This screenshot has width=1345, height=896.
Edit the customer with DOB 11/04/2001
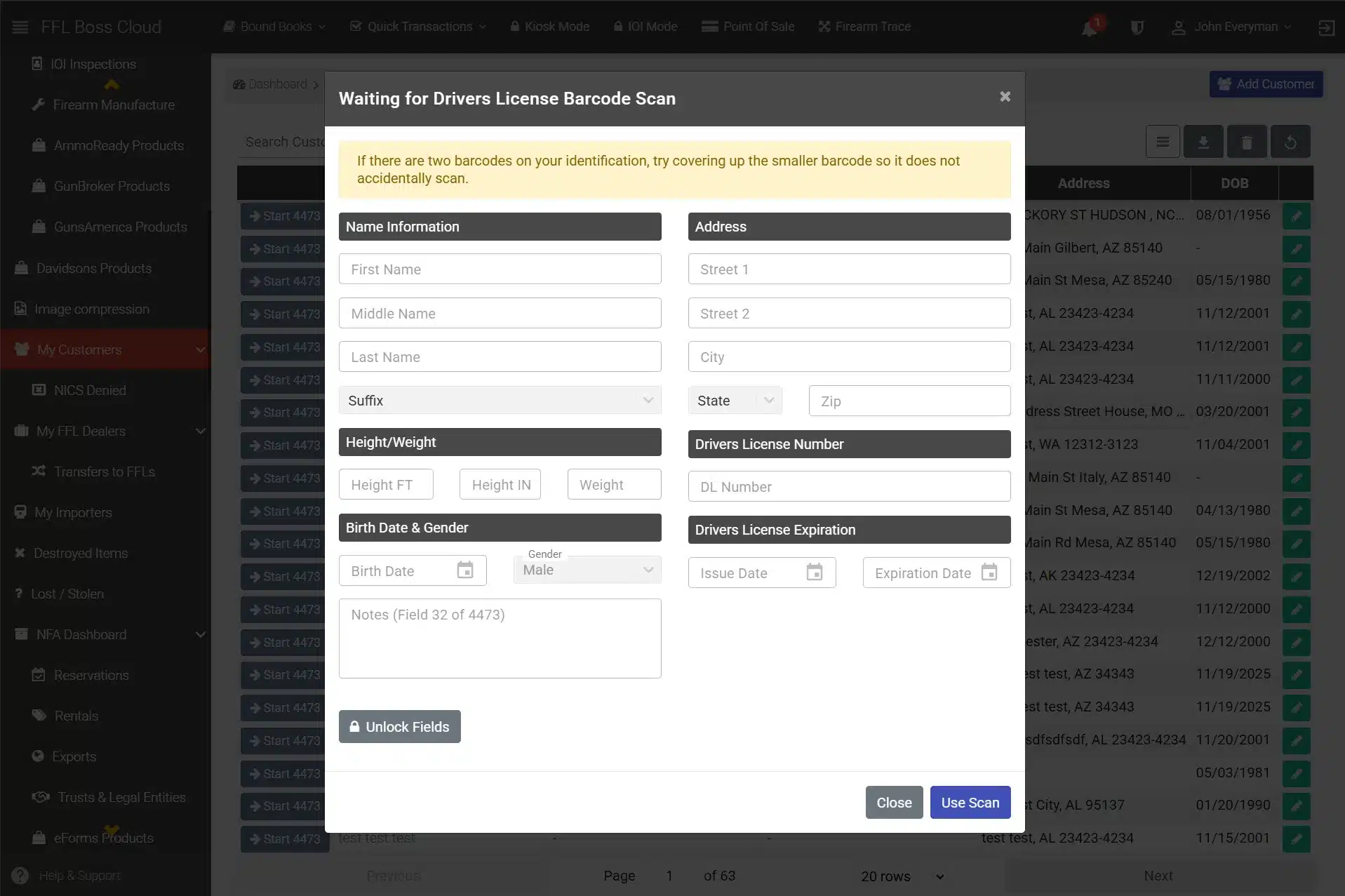coord(1297,445)
